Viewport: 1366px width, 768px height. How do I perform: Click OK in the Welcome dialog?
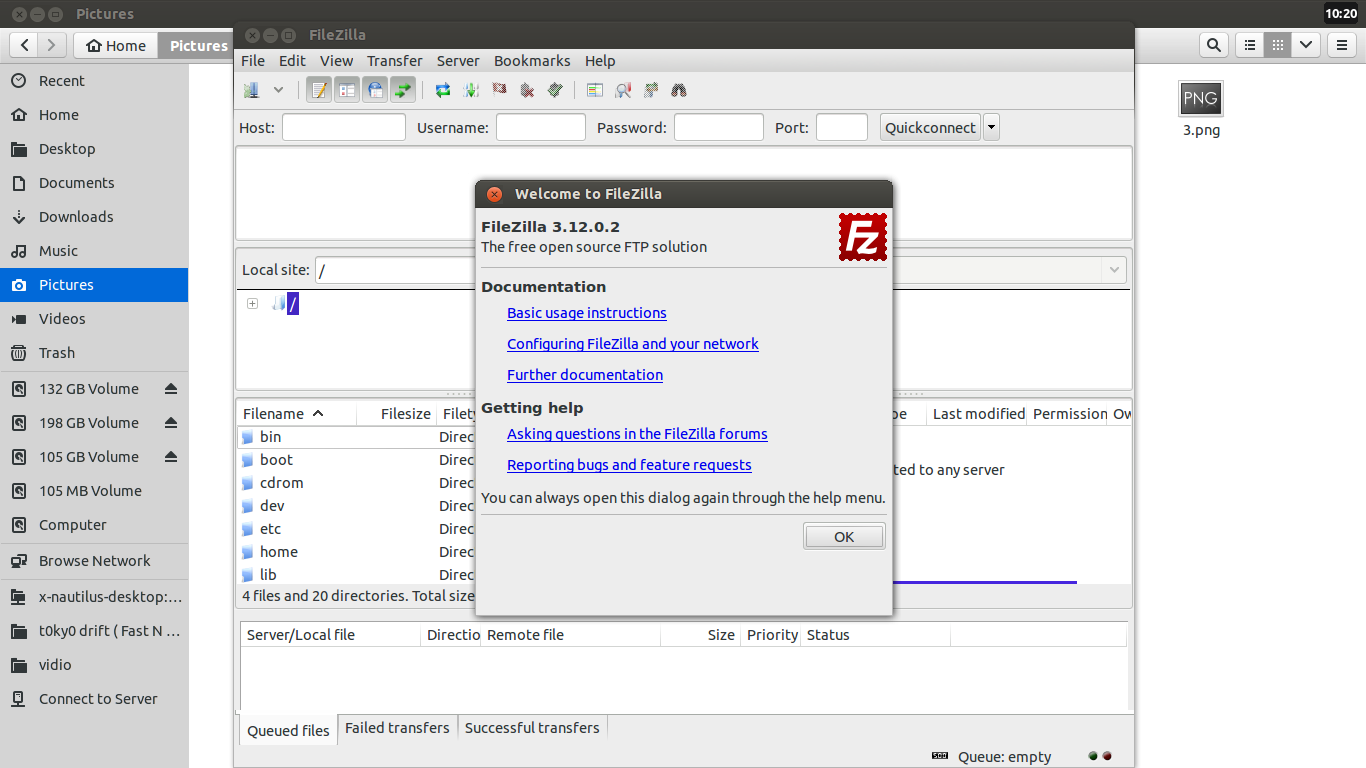click(844, 537)
